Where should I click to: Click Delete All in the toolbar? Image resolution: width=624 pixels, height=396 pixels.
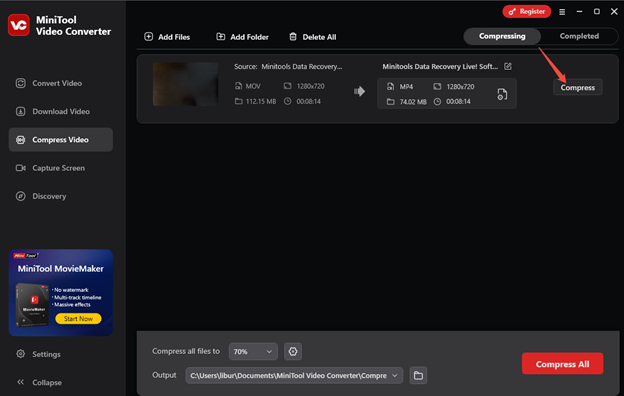point(312,37)
